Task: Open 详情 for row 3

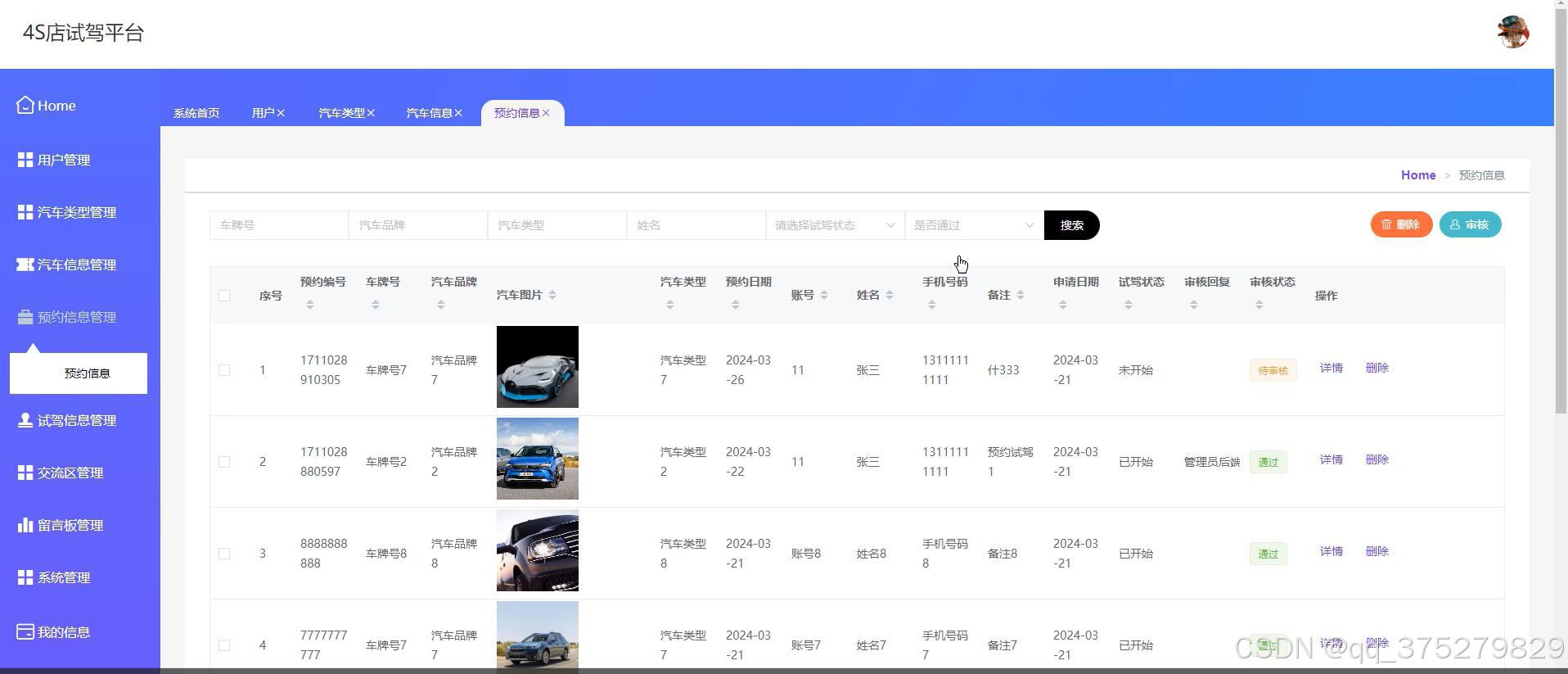Action: [x=1331, y=552]
